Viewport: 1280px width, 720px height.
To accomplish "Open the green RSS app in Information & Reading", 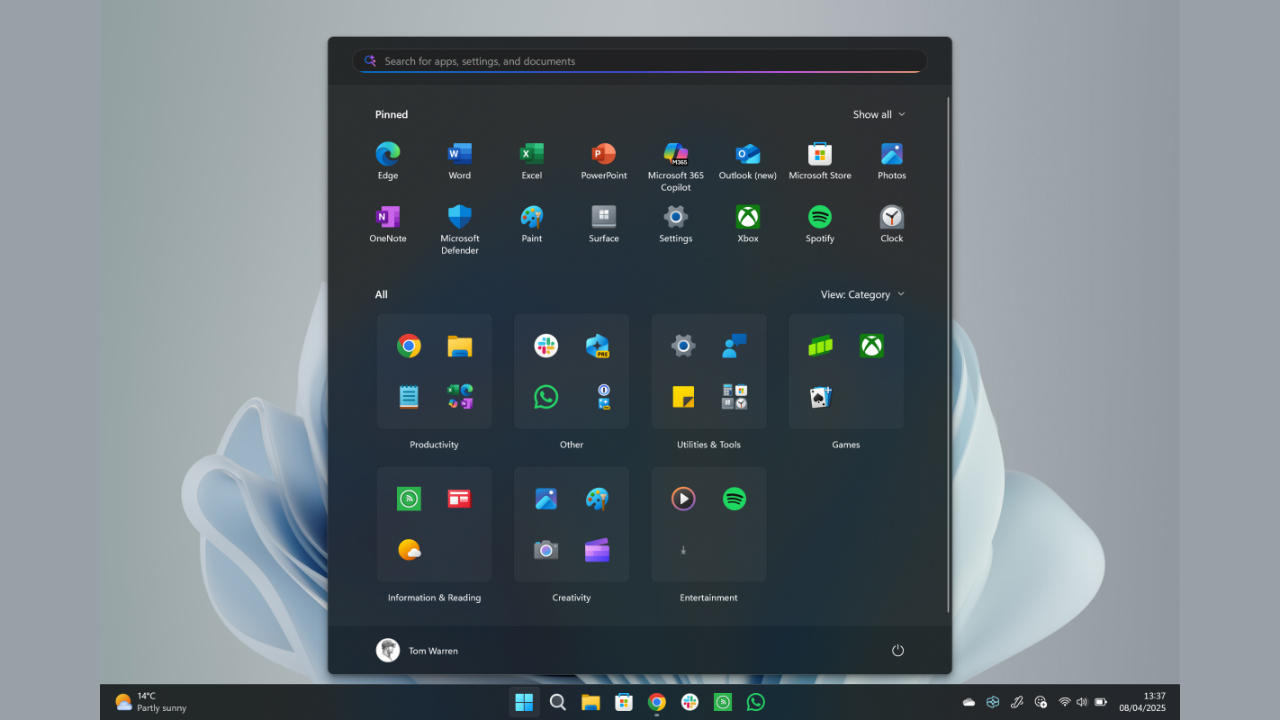I will (x=409, y=498).
